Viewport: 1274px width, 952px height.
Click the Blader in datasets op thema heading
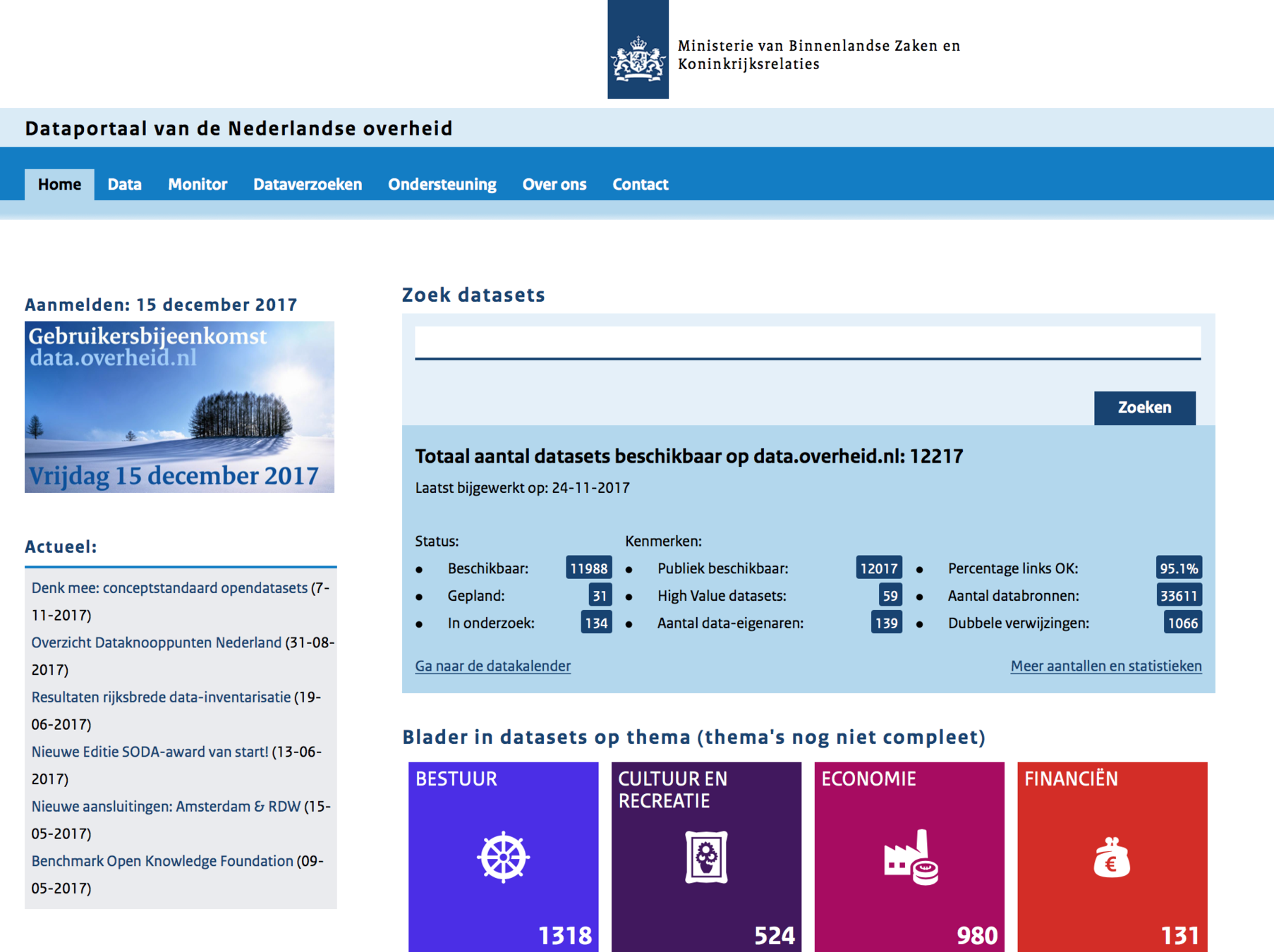(x=693, y=737)
